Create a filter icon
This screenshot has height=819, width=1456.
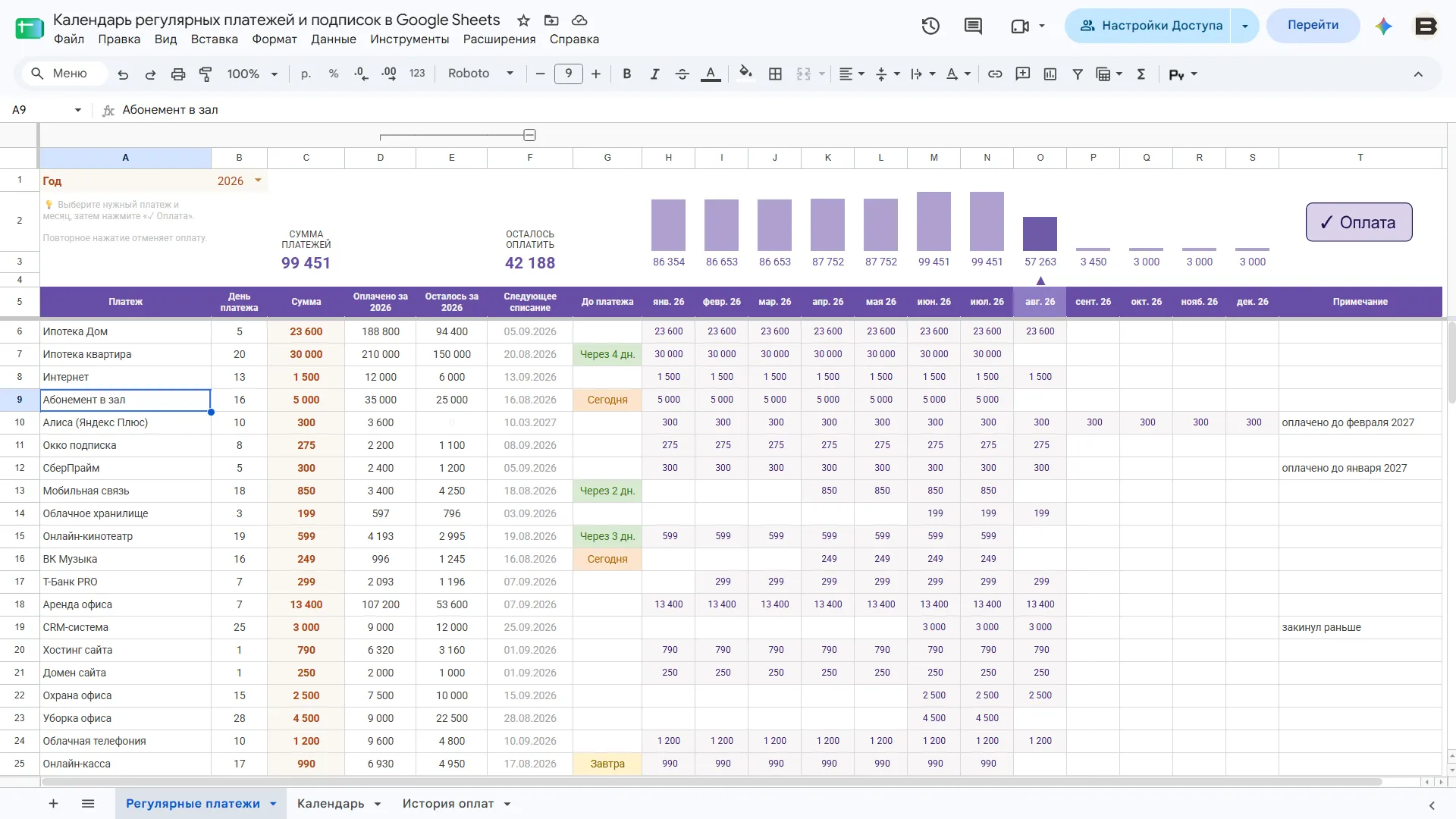pyautogui.click(x=1078, y=74)
